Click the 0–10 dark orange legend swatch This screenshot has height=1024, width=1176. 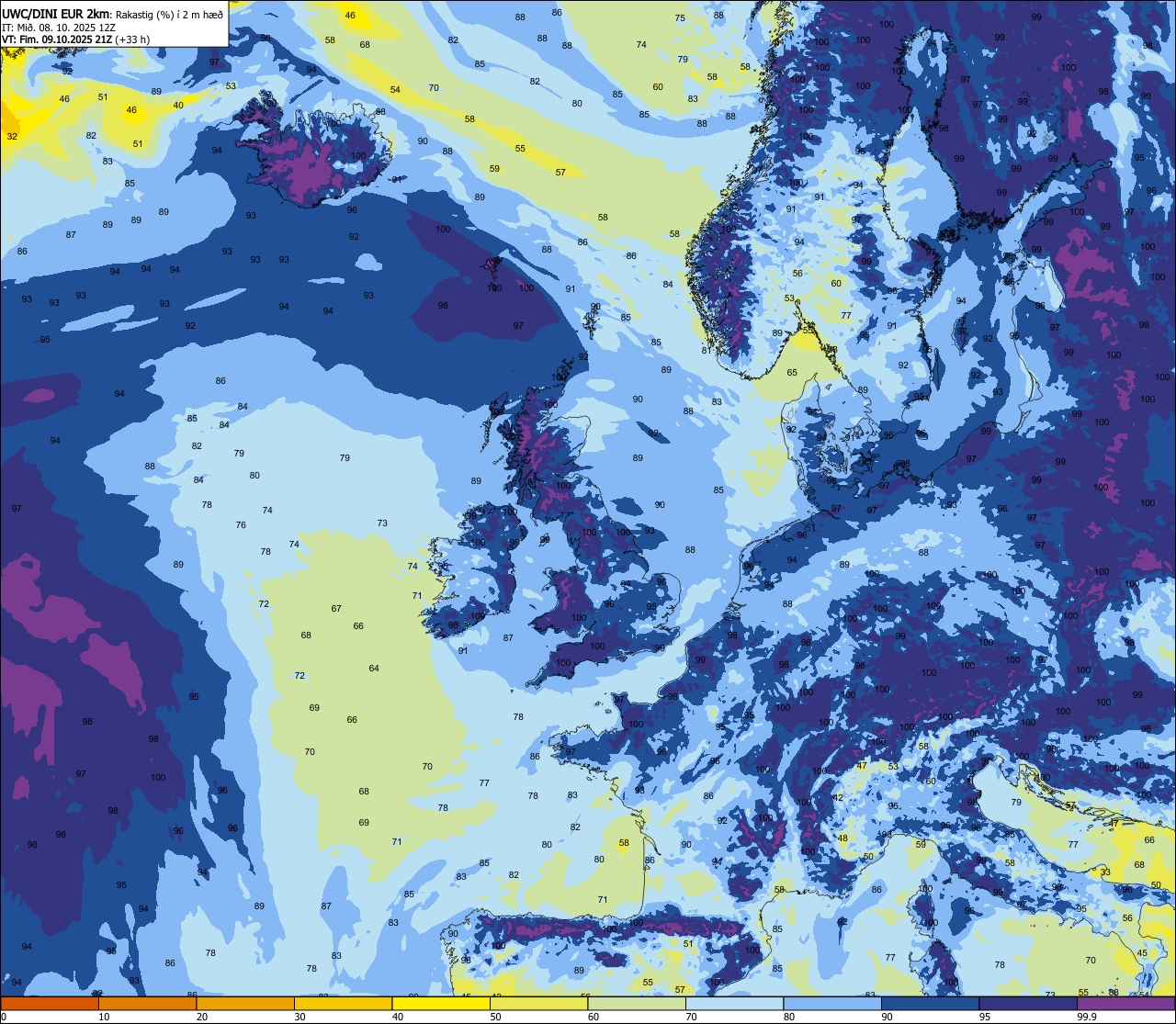coord(50,1003)
